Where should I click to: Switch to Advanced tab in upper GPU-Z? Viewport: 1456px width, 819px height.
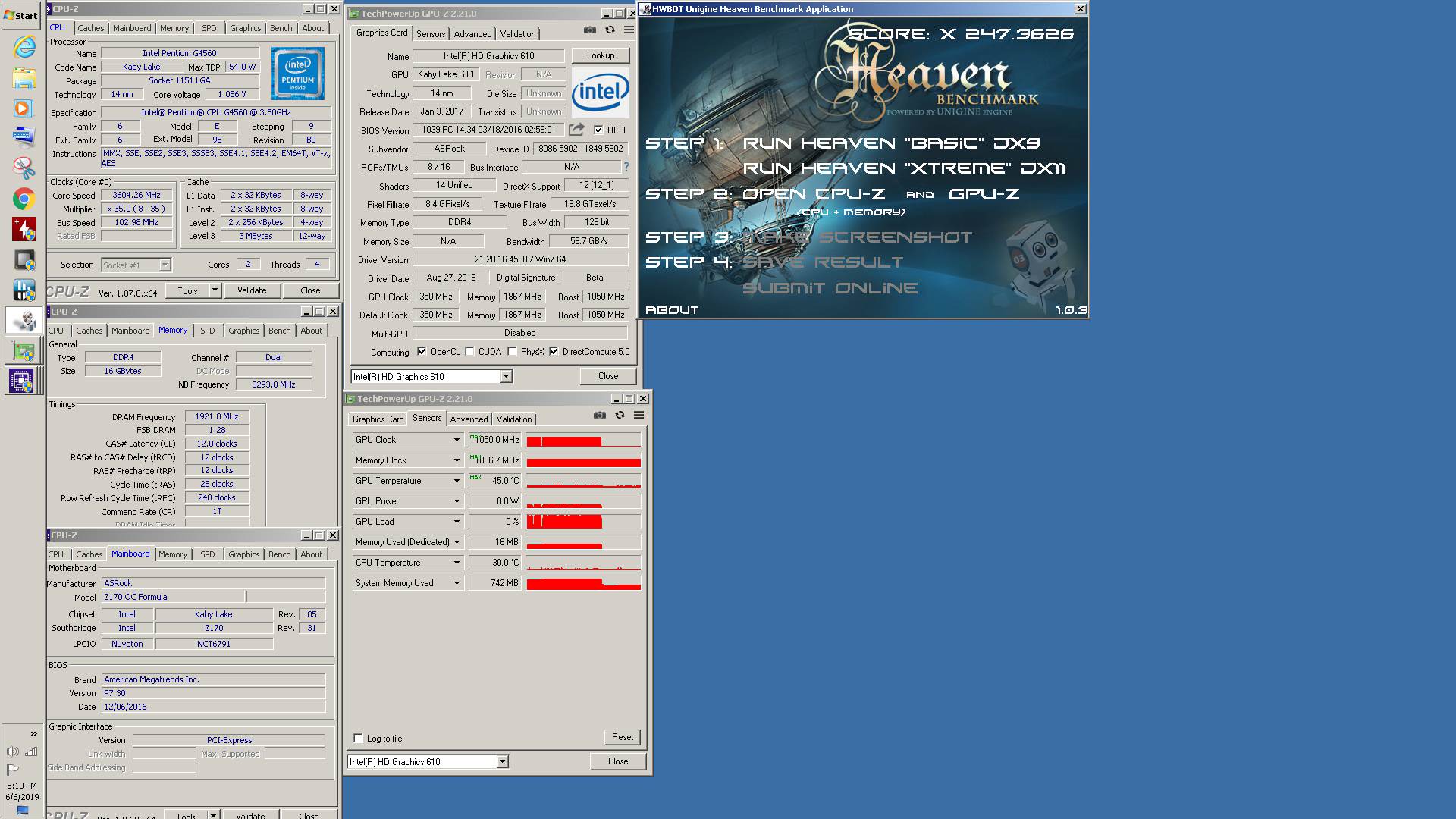pos(472,34)
